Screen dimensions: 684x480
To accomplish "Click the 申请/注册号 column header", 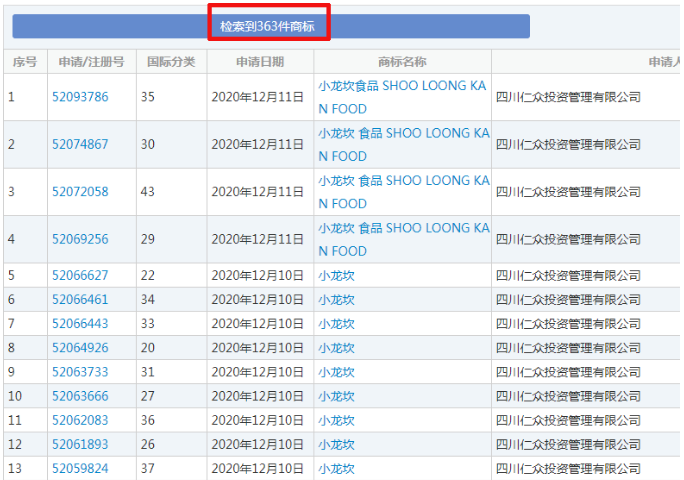I will click(x=91, y=61).
